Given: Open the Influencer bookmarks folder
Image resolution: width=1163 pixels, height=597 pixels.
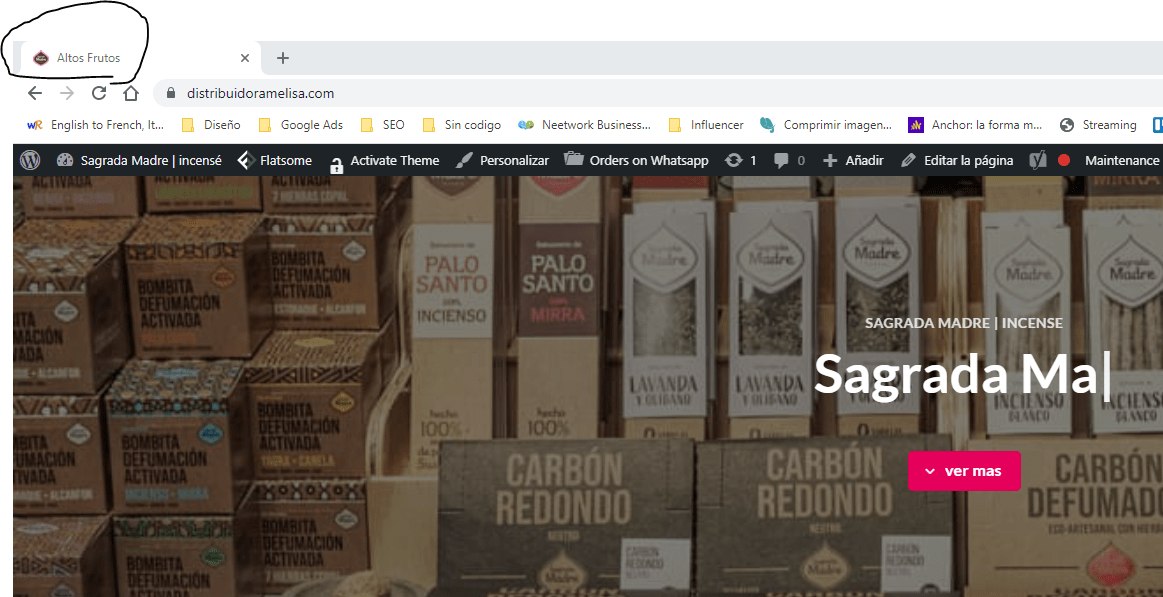Looking at the screenshot, I should pyautogui.click(x=706, y=125).
